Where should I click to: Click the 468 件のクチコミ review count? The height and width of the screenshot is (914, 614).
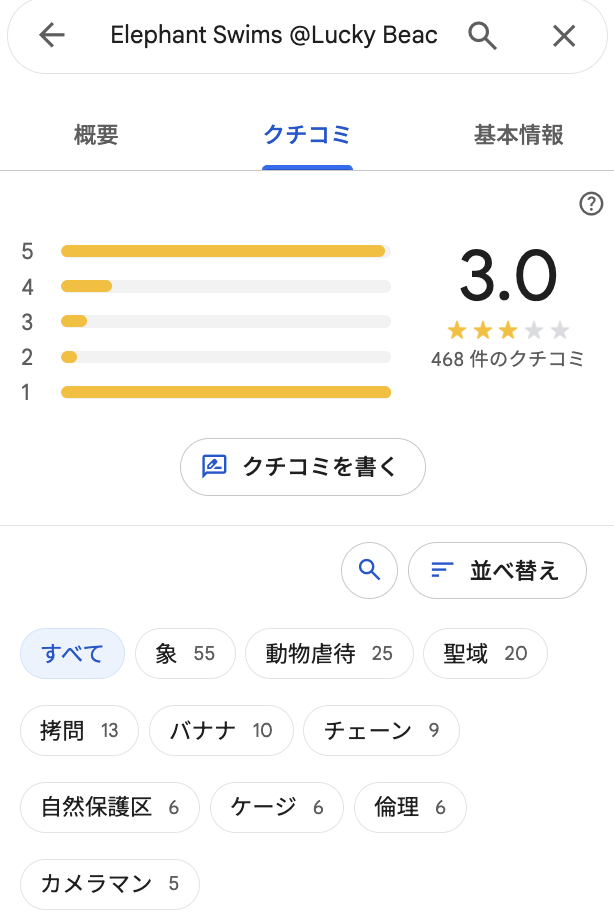coord(507,358)
